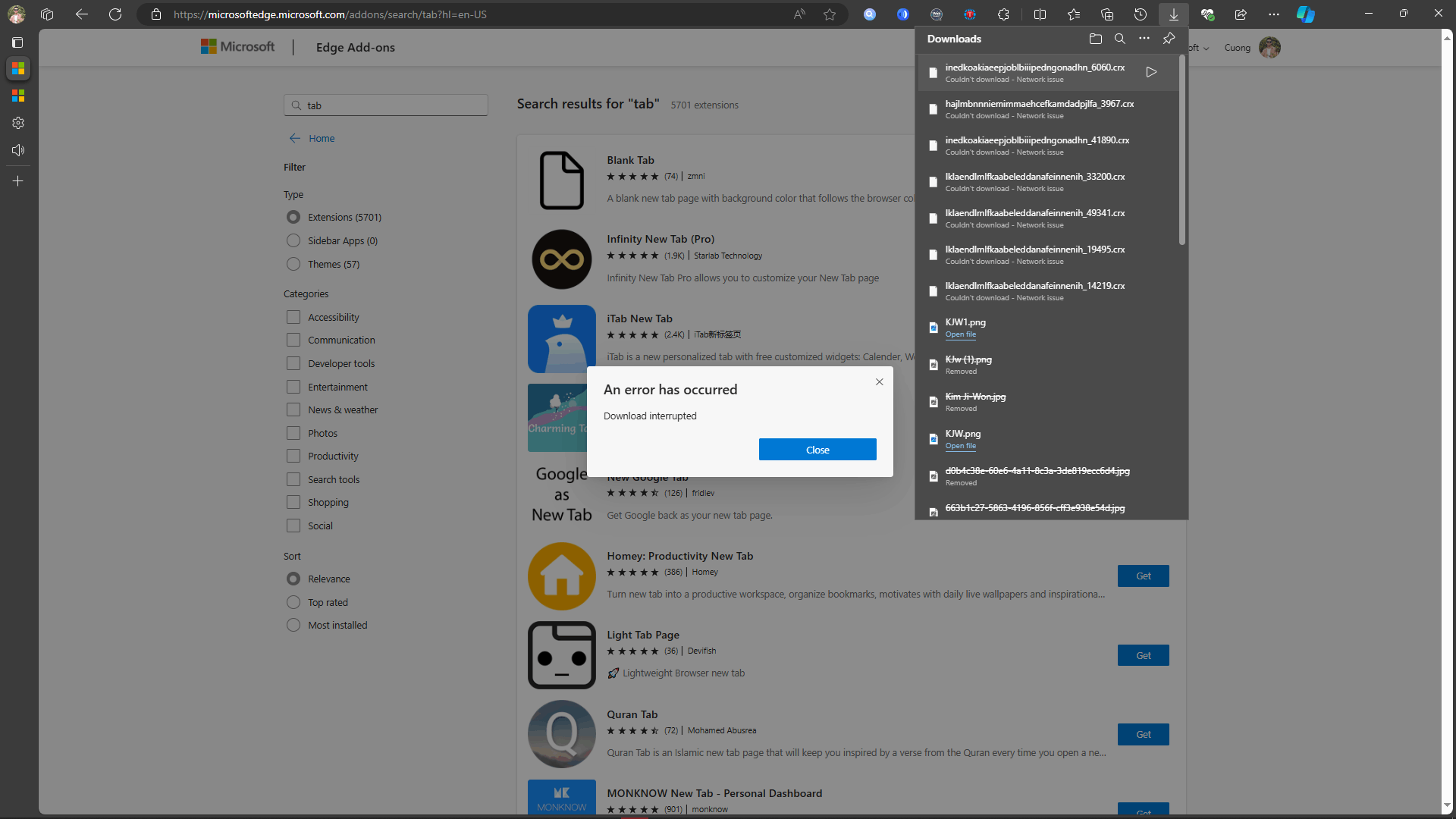Image resolution: width=1456 pixels, height=819 pixels.
Task: Open browser Extensions puzzle icon
Action: (1003, 14)
